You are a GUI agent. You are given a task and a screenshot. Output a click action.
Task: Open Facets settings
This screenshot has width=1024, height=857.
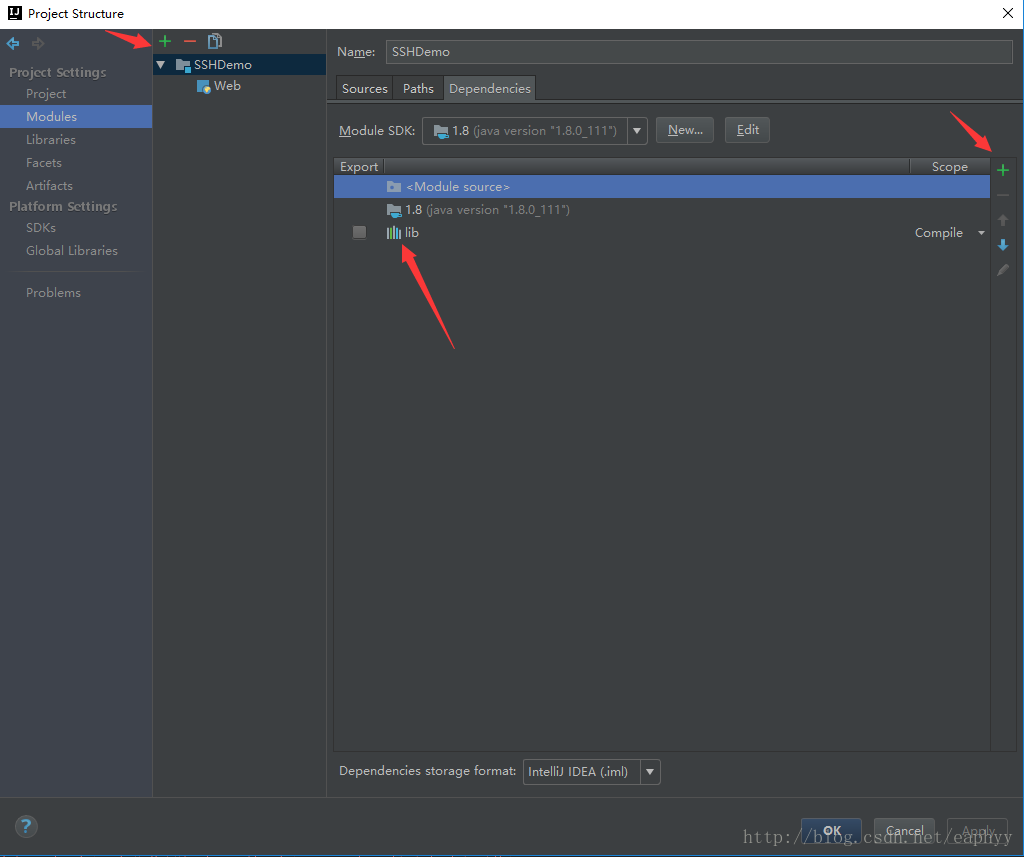point(44,162)
